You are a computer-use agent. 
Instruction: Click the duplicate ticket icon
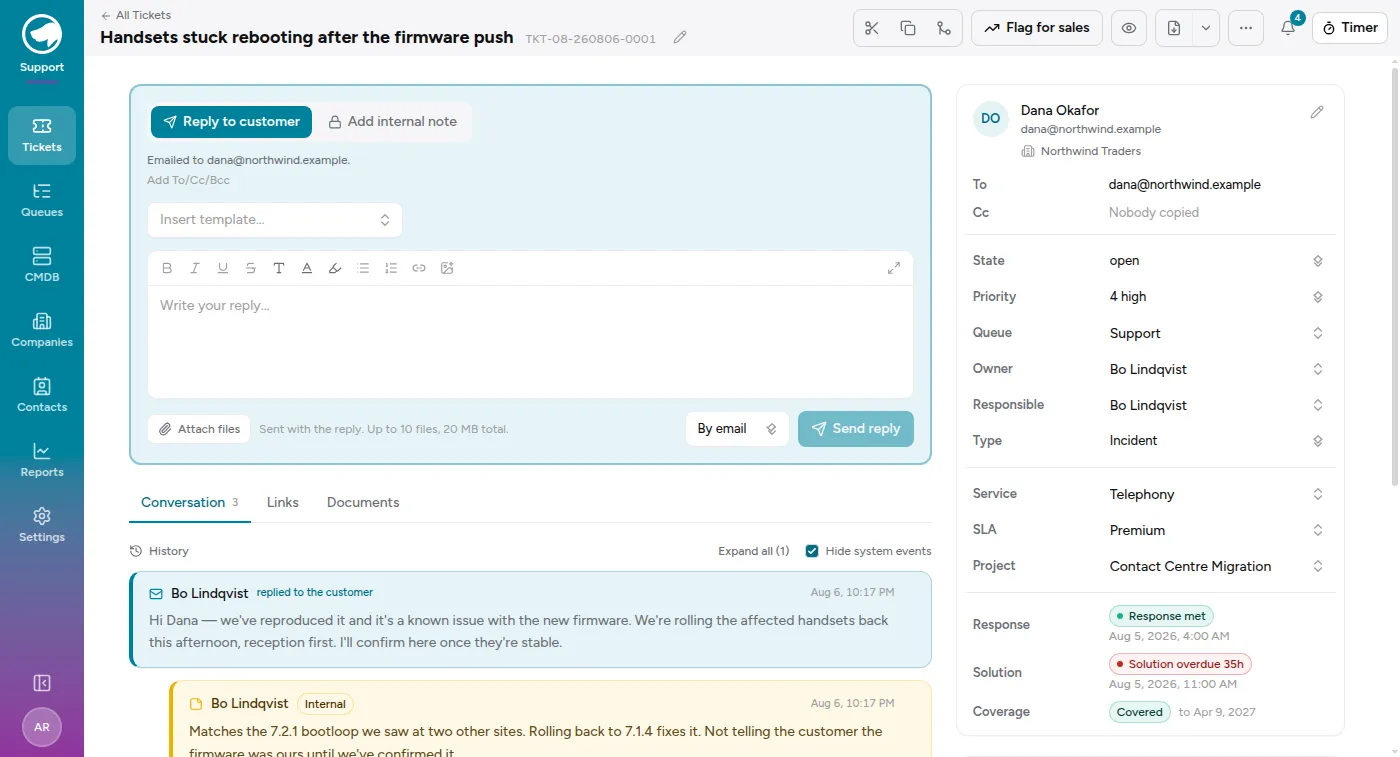click(x=908, y=28)
